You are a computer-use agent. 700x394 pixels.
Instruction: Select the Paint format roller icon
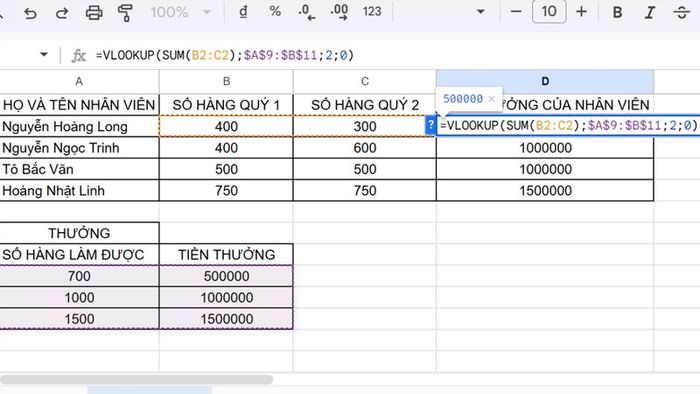[x=125, y=13]
